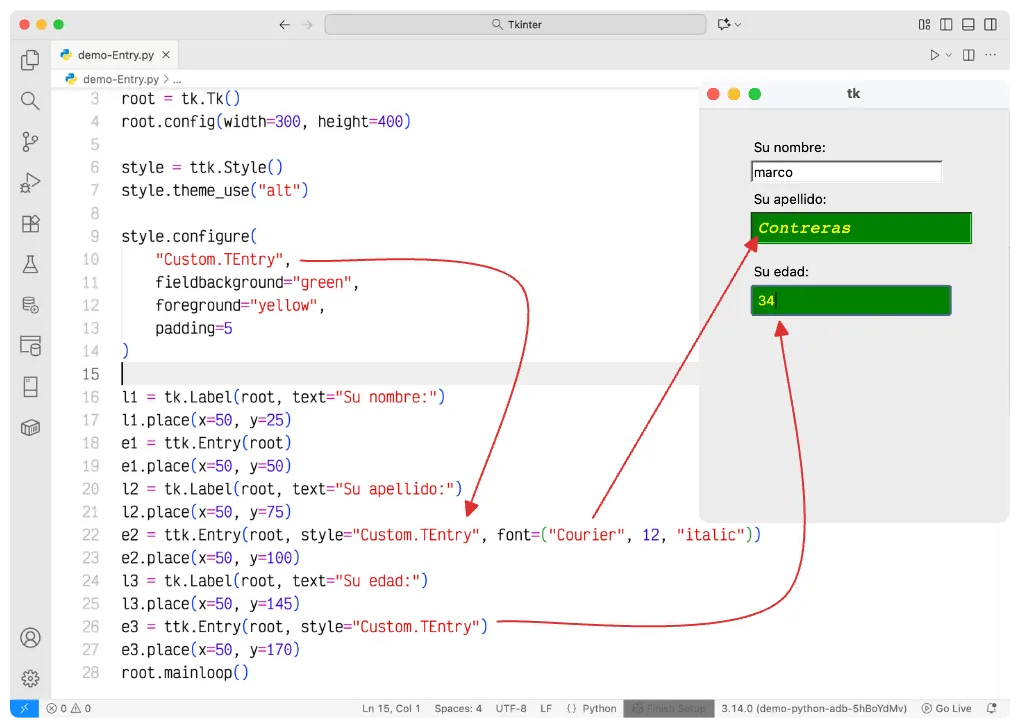
Task: Open the editor More Actions ellipsis menu
Action: pos(991,55)
